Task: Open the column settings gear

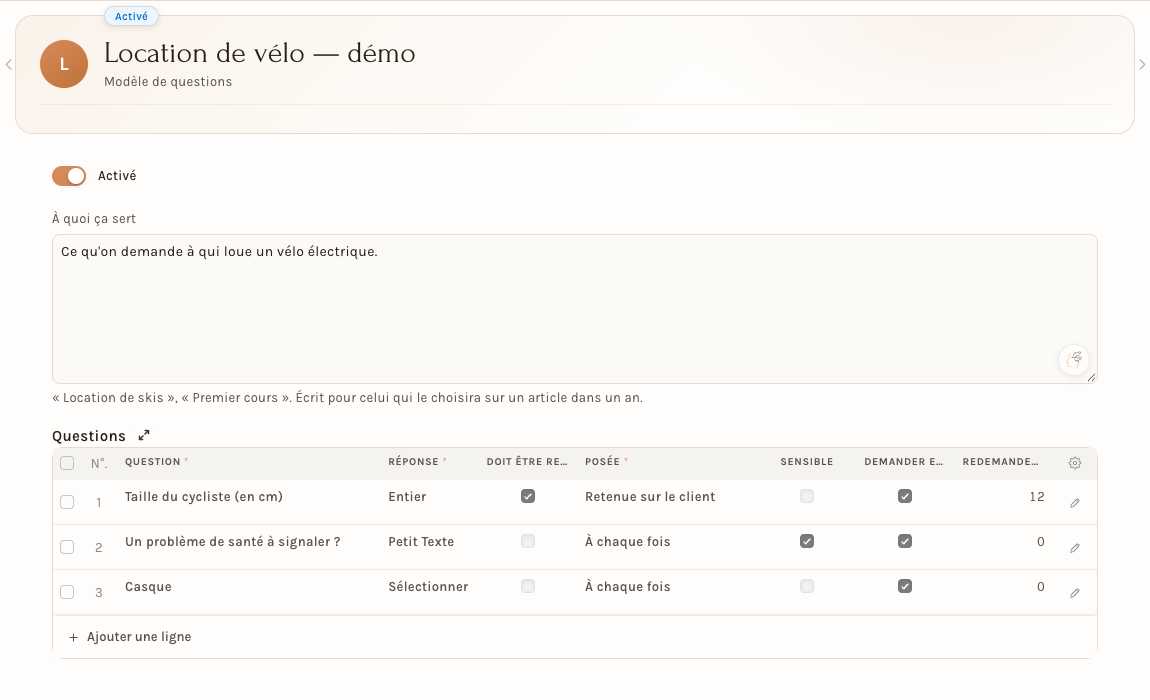Action: [x=1074, y=462]
